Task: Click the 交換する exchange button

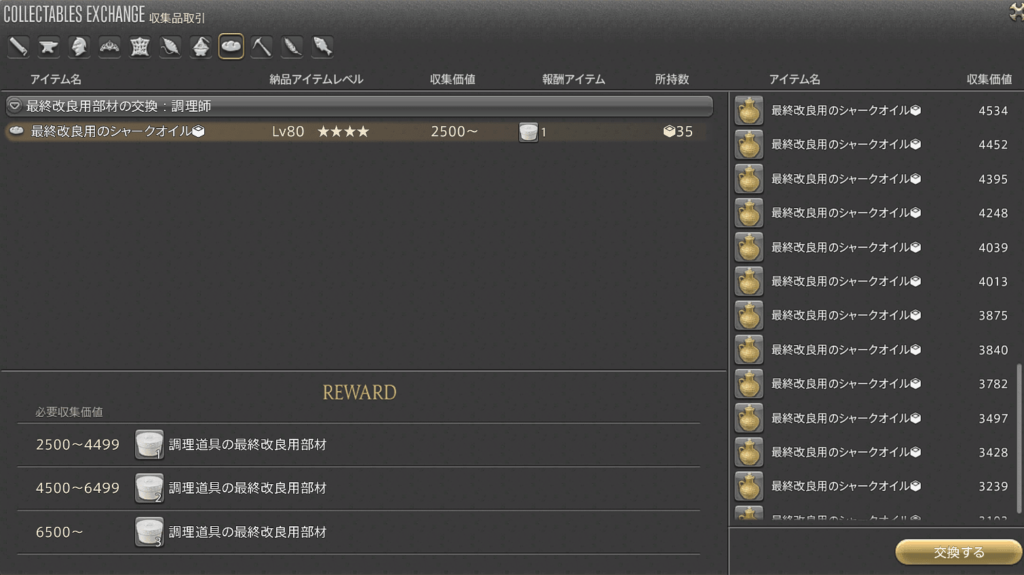Action: (958, 553)
